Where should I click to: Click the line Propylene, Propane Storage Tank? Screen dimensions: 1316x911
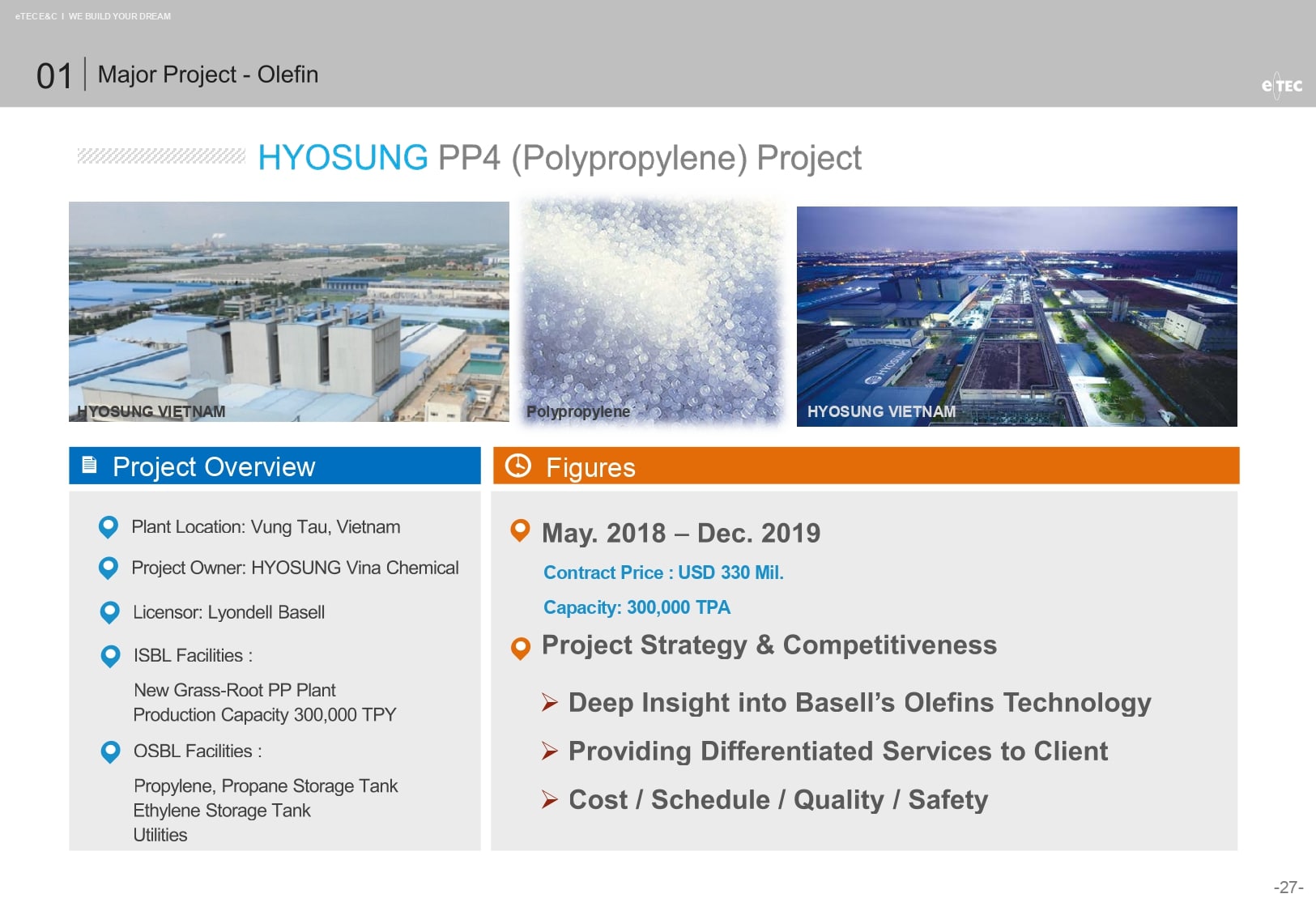266,786
